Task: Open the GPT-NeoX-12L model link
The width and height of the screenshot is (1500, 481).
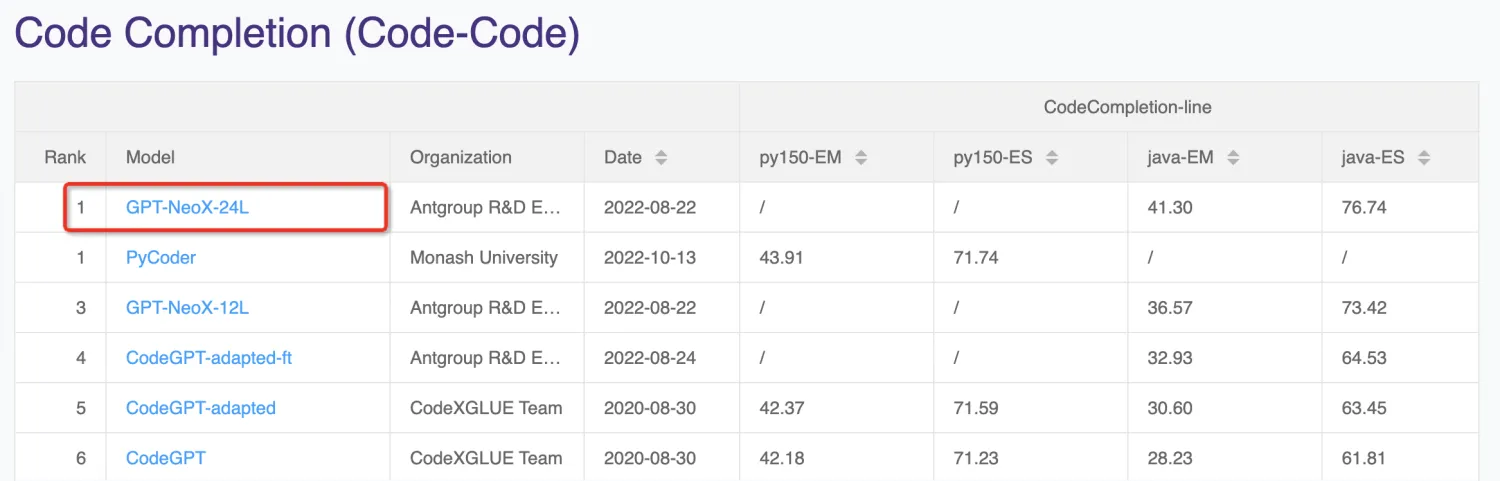Action: tap(187, 308)
